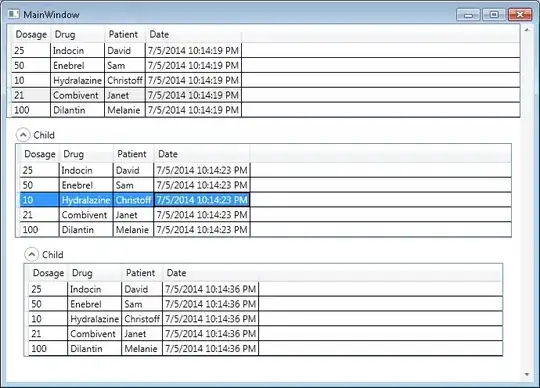Maximize the MainWindow window

pos(494,15)
